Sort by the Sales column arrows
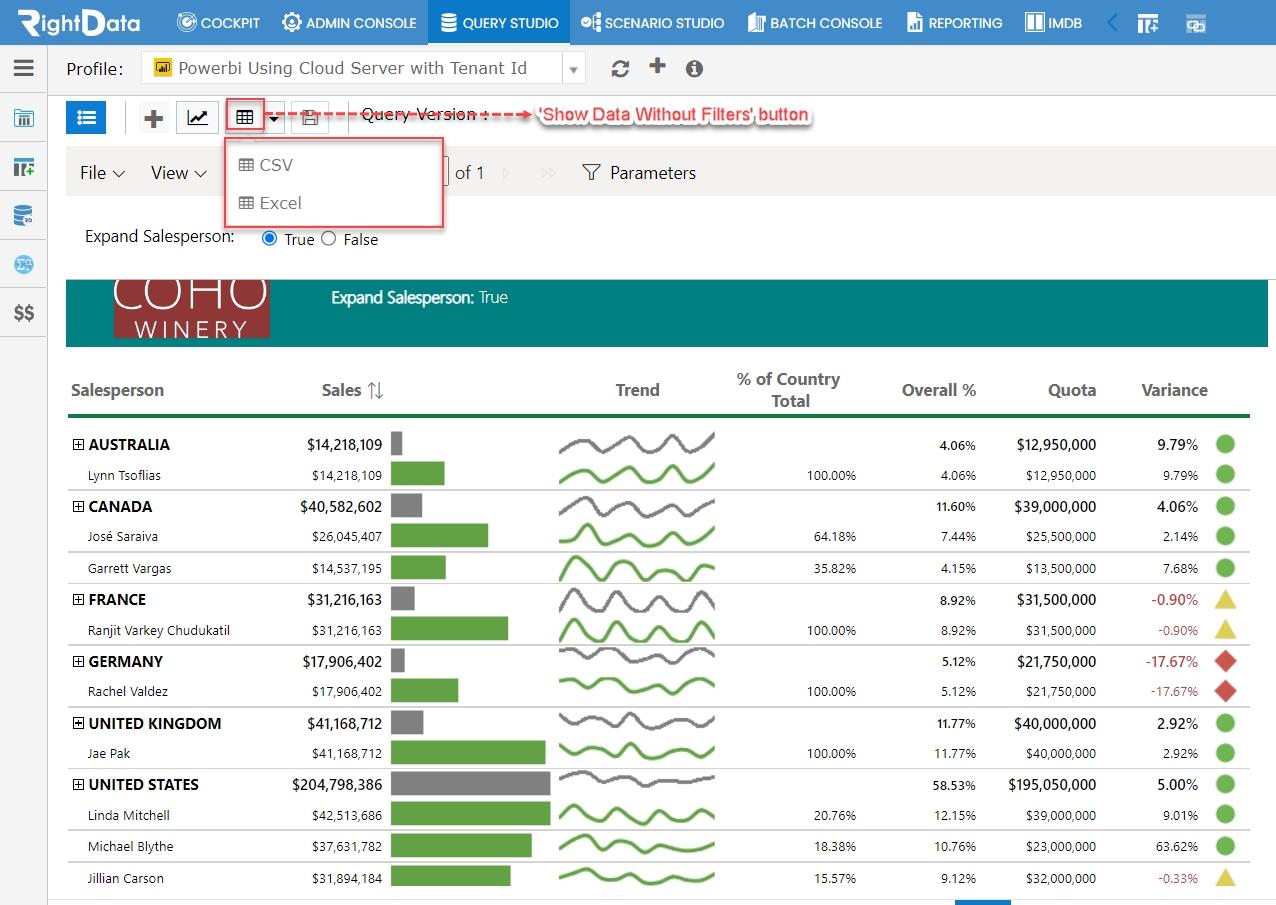The image size is (1276, 905). [x=376, y=391]
